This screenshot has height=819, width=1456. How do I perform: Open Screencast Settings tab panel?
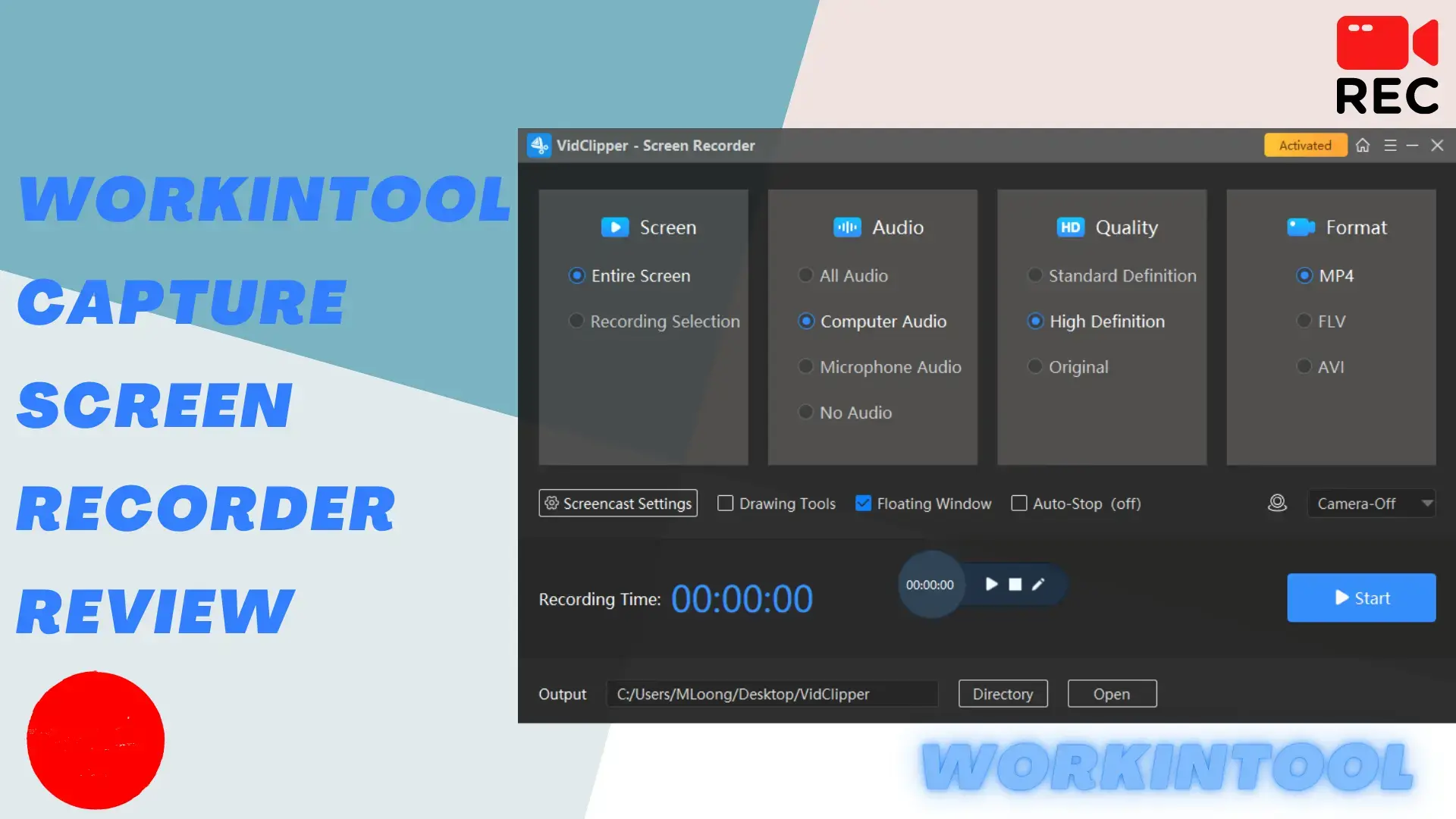click(617, 503)
